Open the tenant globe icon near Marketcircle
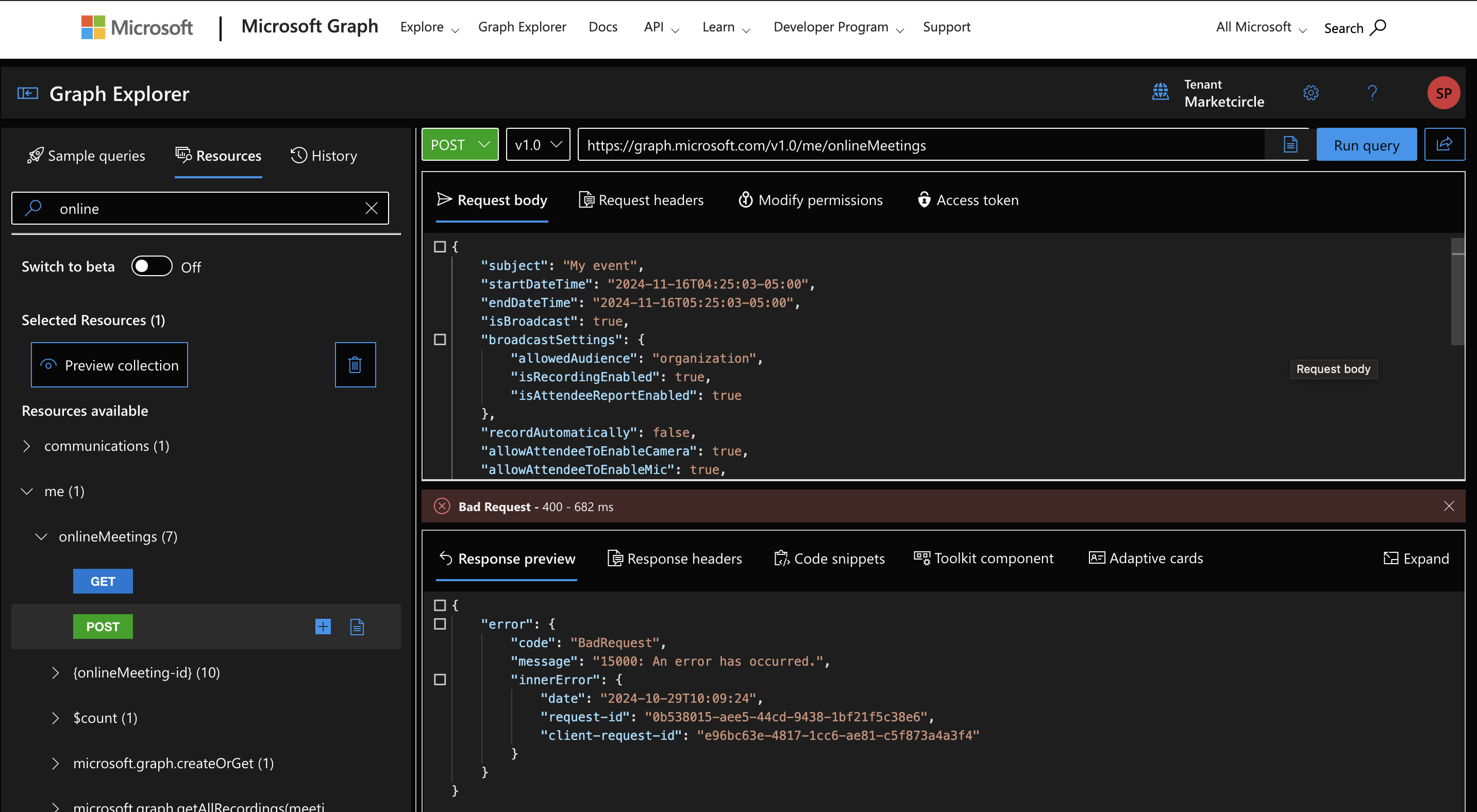The height and width of the screenshot is (812, 1477). point(1161,92)
